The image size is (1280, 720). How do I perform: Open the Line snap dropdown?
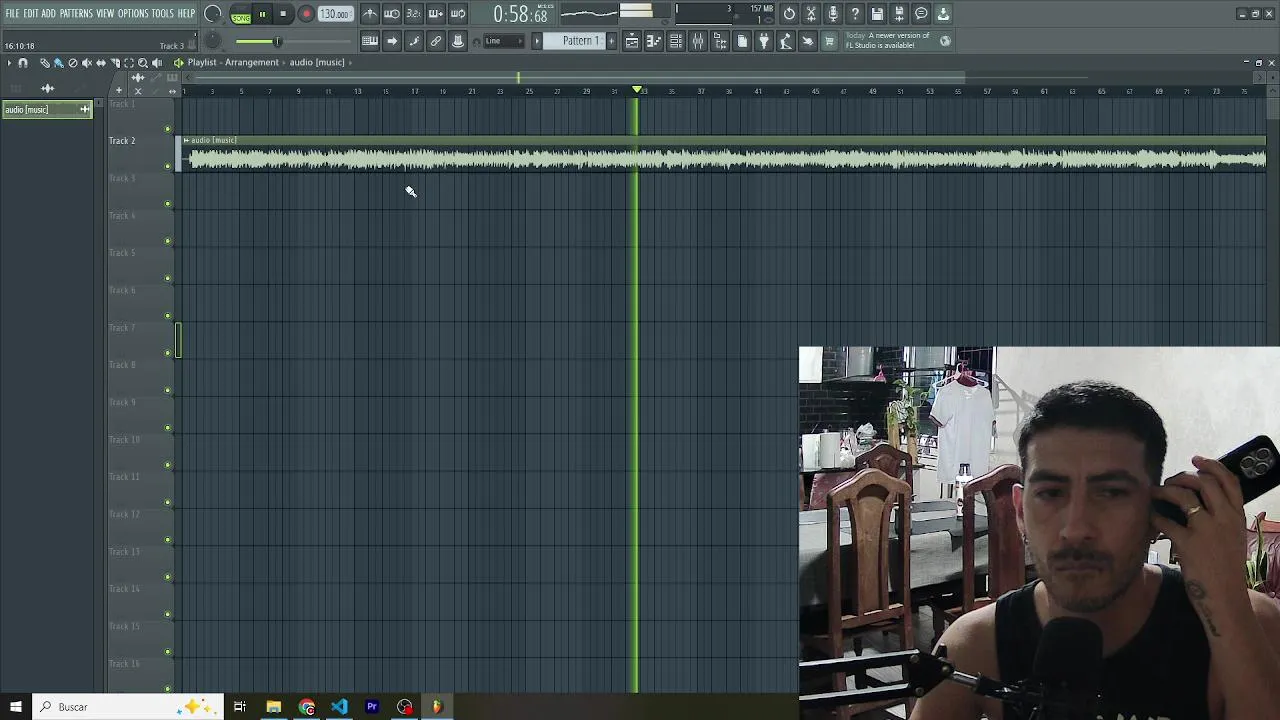[505, 41]
